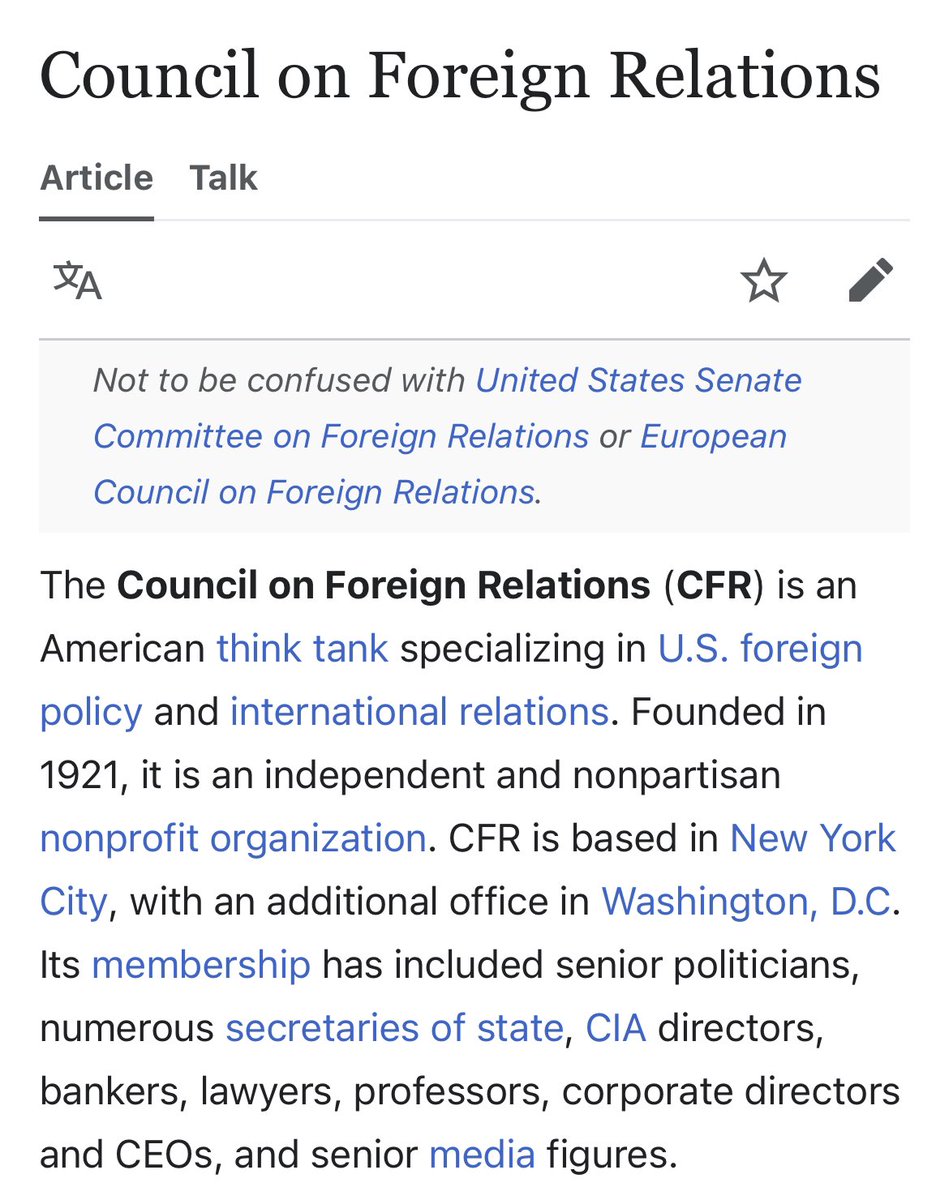Image resolution: width=949 pixels, height=1200 pixels.
Task: Tap the "Not to be confused with" hatnote
Action: (x=280, y=381)
